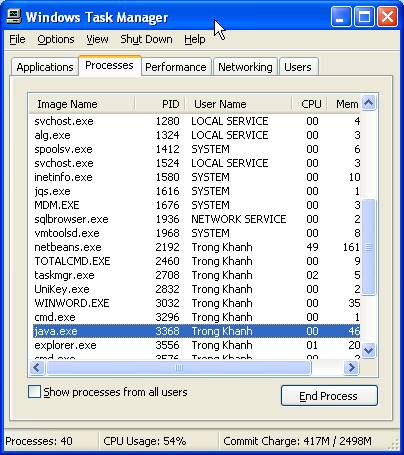This screenshot has height=455, width=404.
Task: Select the taskmgr.exe process
Action: point(197,275)
